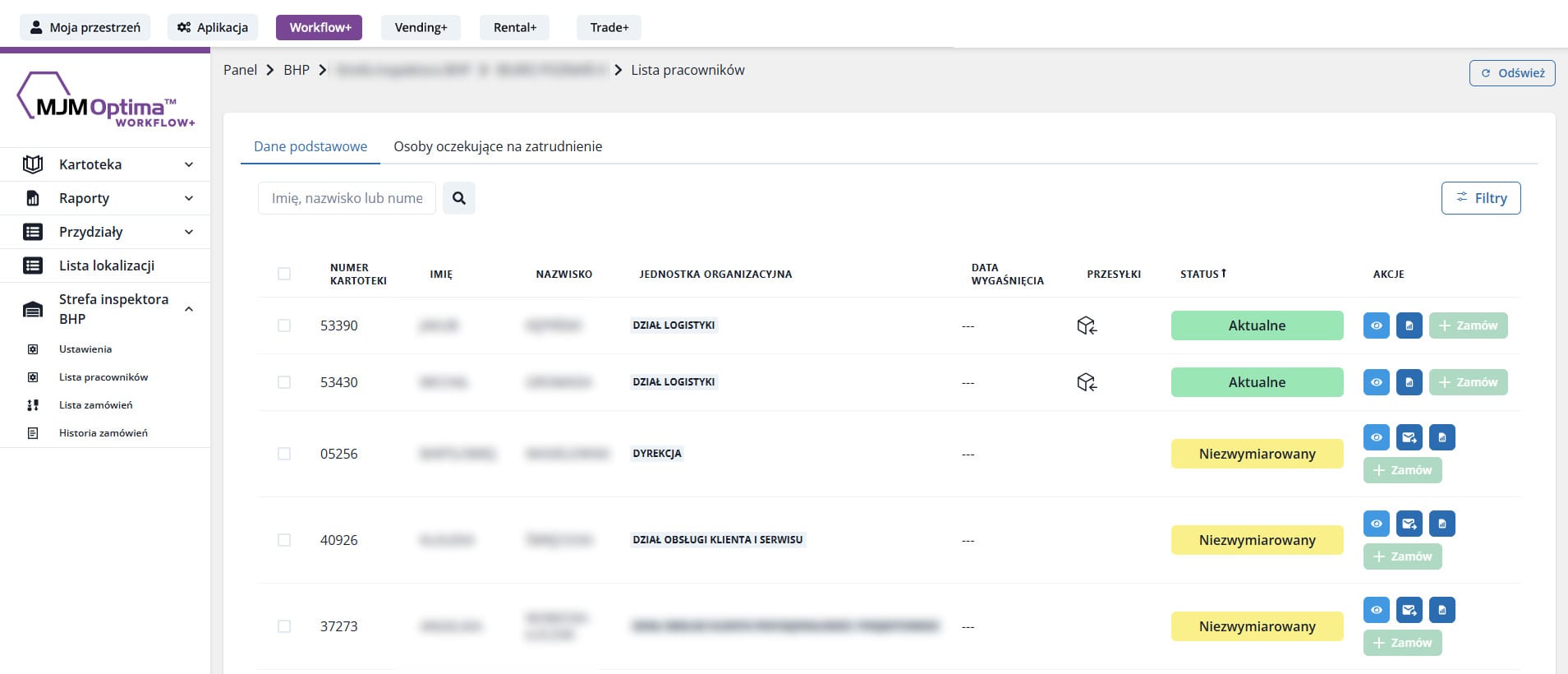The image size is (1568, 674).
Task: Click eye view icon for employee 37273
Action: click(1376, 610)
